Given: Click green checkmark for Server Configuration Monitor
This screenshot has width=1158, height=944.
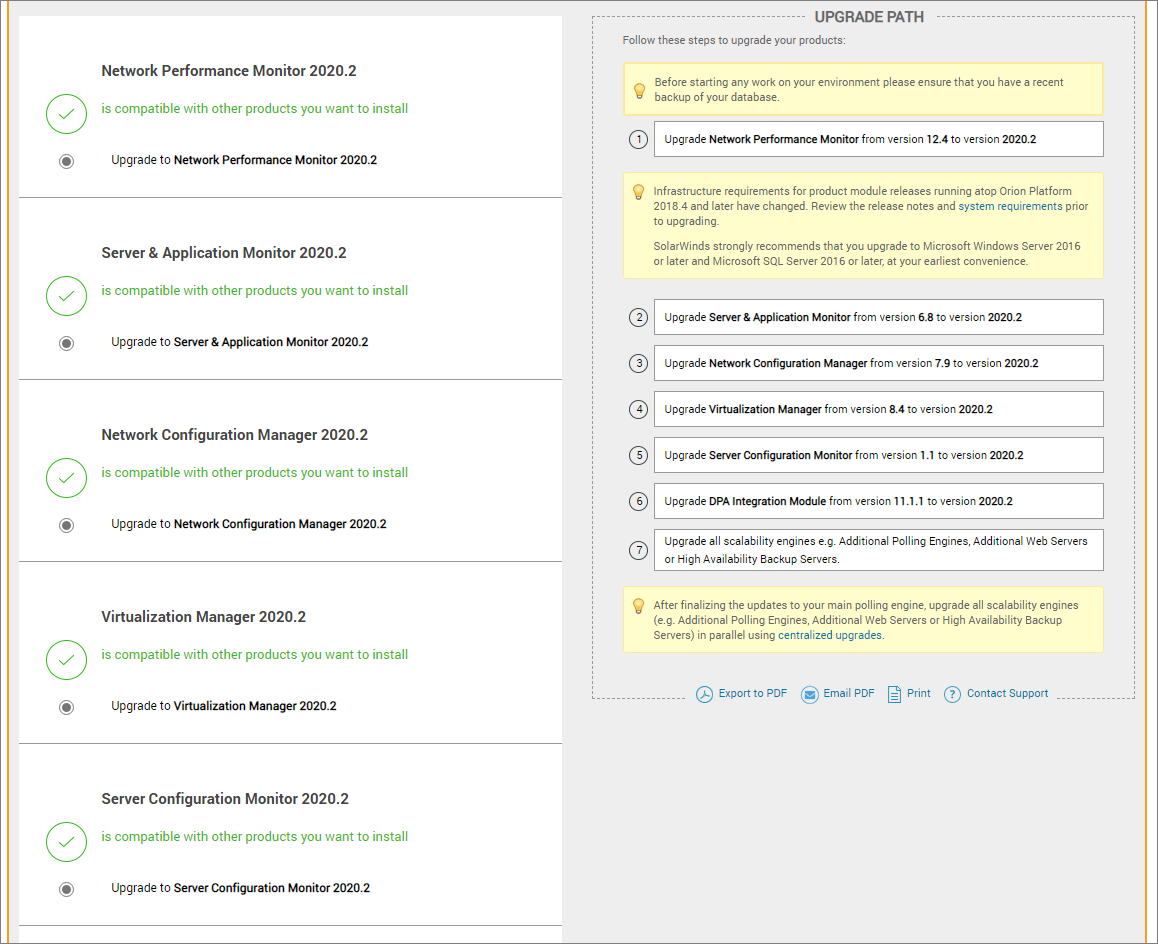Looking at the screenshot, I should [x=66, y=842].
